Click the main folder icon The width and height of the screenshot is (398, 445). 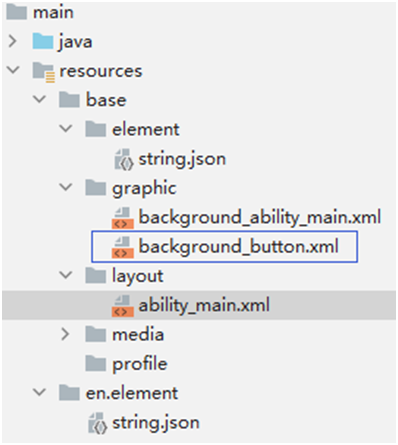click(16, 12)
